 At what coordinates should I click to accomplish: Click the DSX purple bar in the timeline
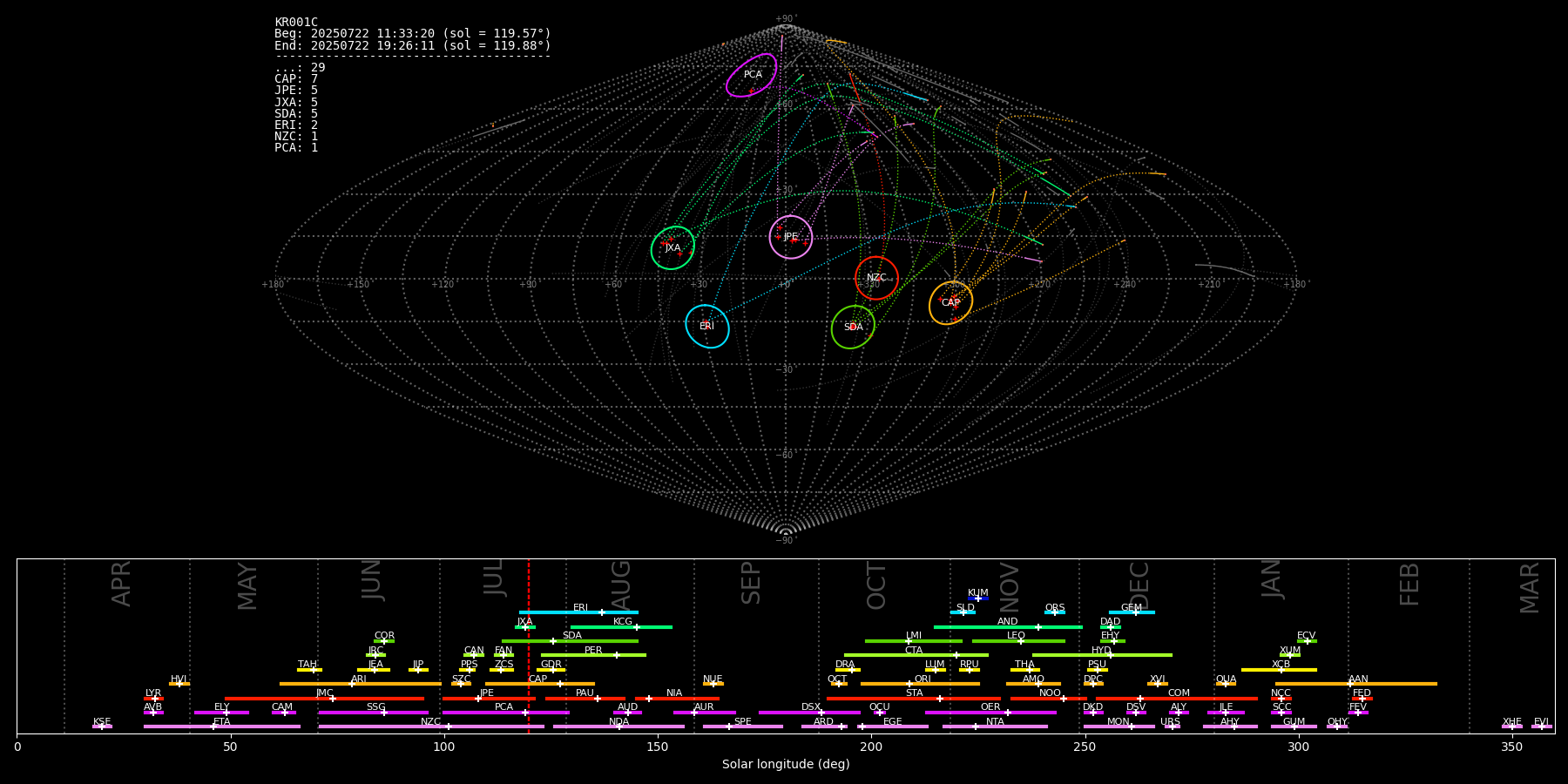[x=809, y=713]
